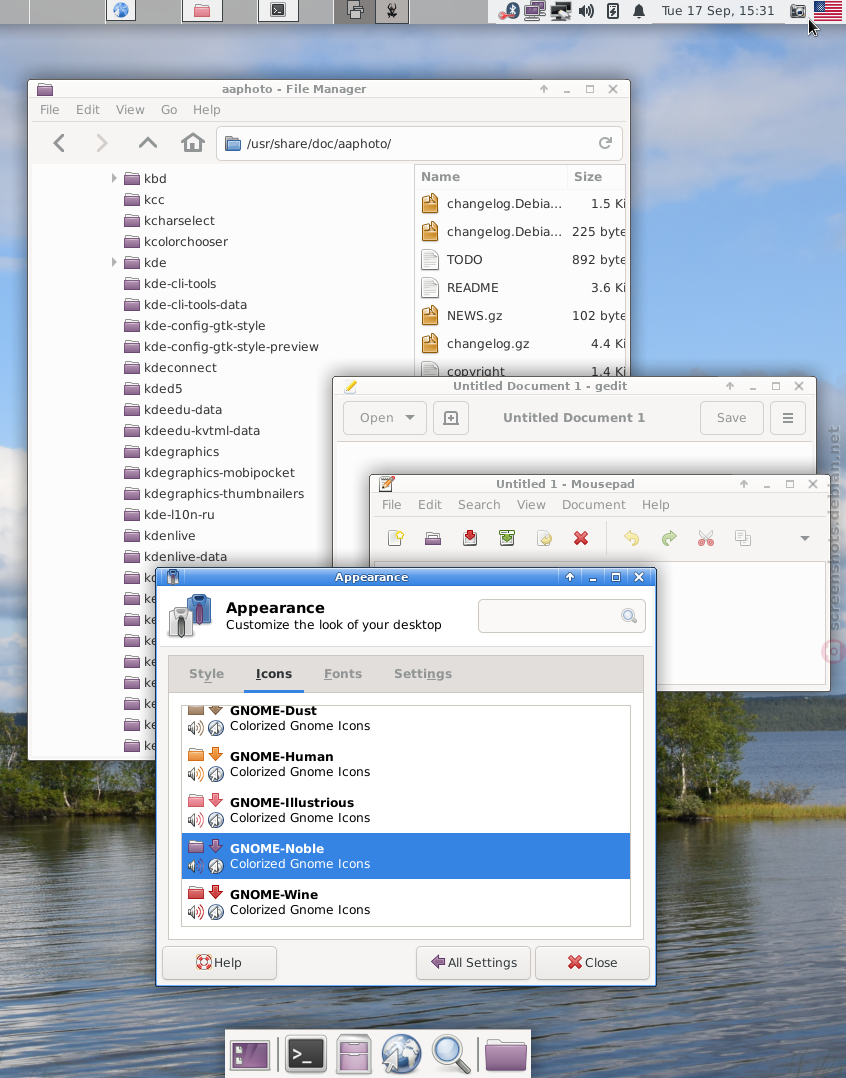This screenshot has width=846, height=1078.
Task: Launch terminal from bottom dock
Action: pos(305,1054)
